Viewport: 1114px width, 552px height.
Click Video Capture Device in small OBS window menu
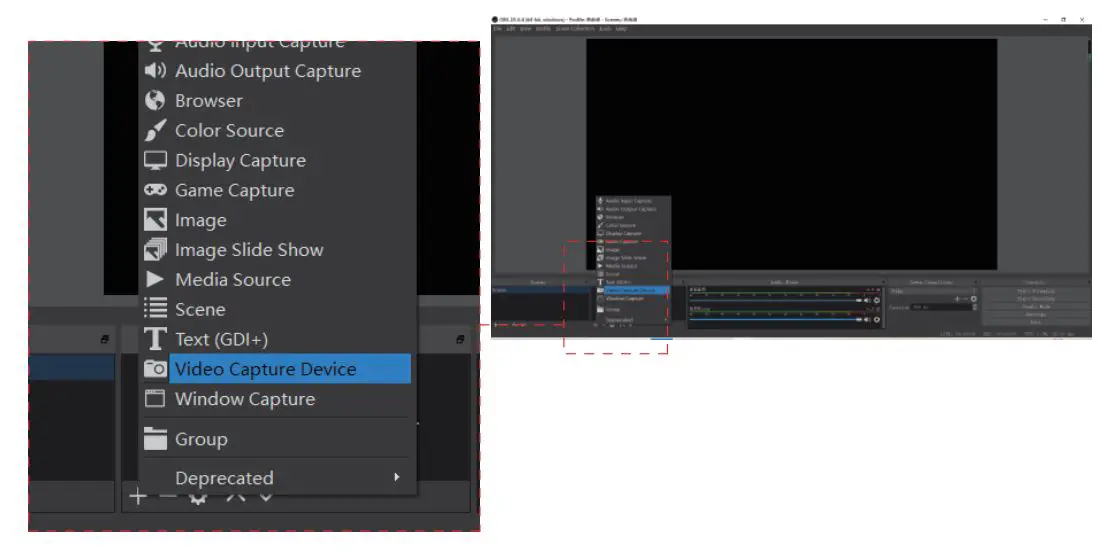coord(636,290)
